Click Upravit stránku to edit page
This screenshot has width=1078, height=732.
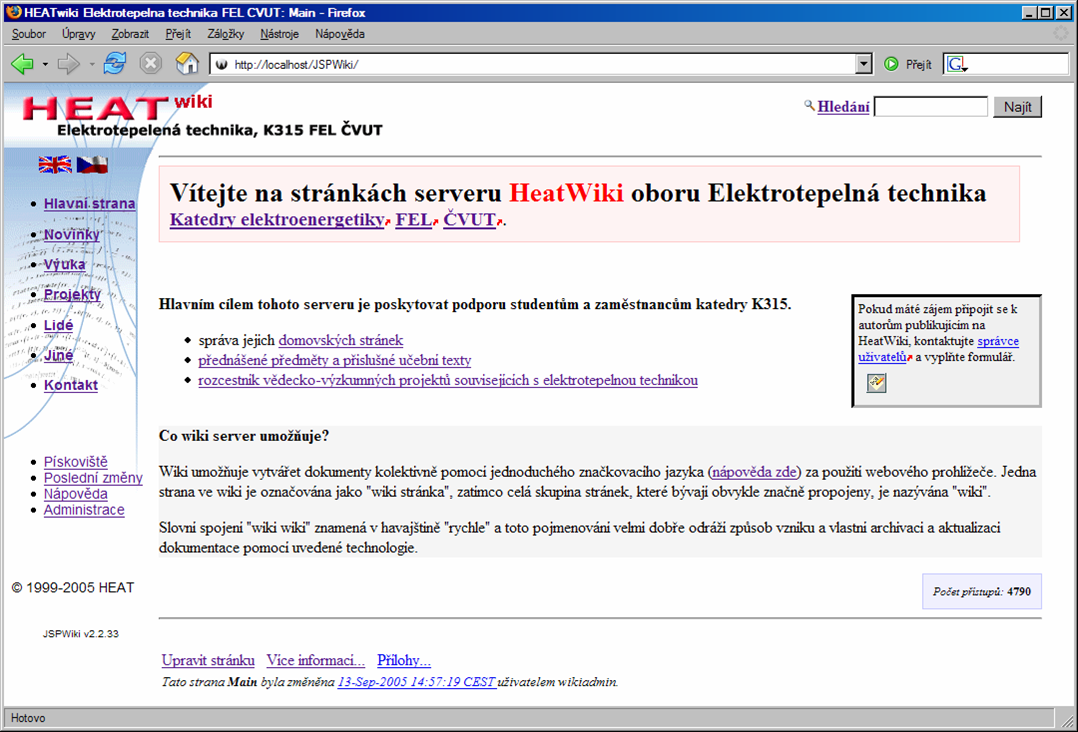click(208, 661)
